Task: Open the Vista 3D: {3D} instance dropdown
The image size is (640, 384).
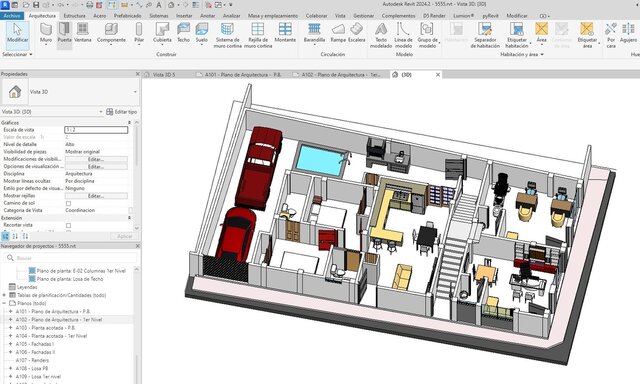Action: click(x=101, y=111)
